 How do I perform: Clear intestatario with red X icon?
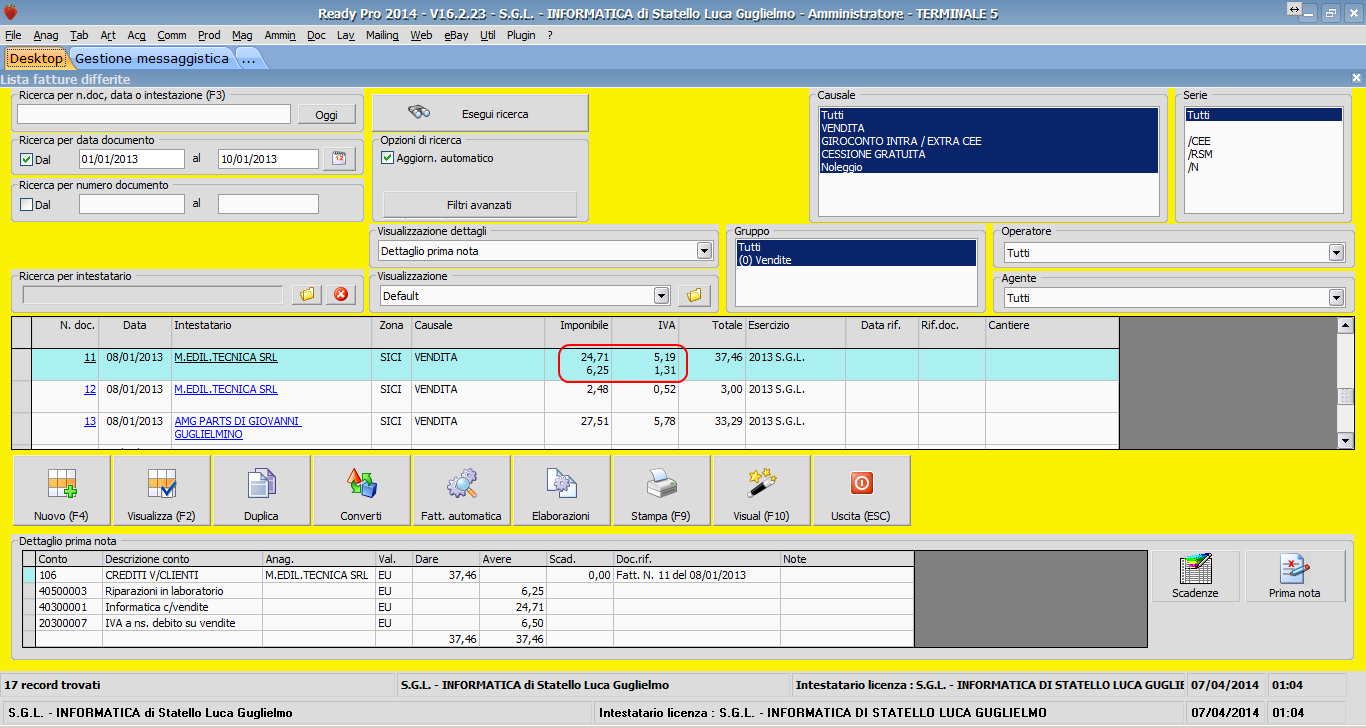pos(341,294)
